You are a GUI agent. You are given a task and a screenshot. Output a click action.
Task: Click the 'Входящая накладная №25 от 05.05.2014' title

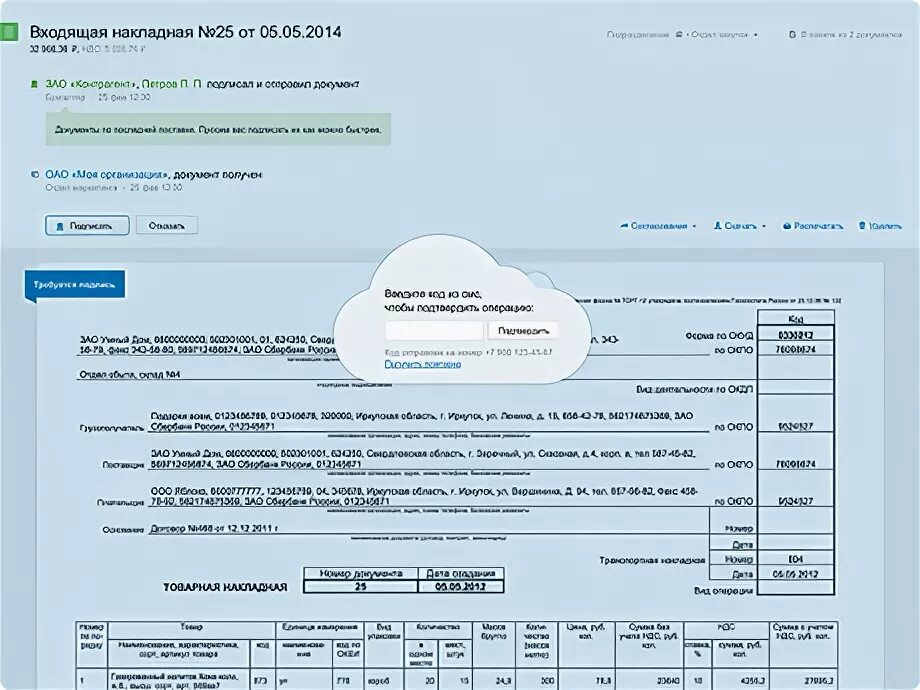(x=185, y=32)
